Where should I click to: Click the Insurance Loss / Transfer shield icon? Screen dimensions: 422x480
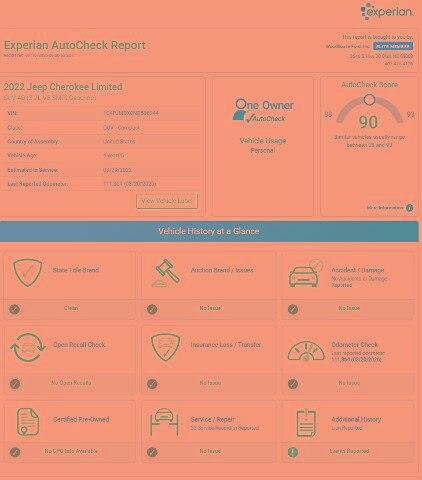click(x=166, y=347)
